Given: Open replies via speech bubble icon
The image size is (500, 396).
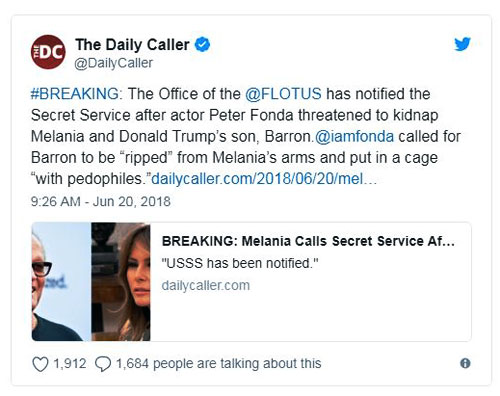Looking at the screenshot, I should [x=103, y=364].
